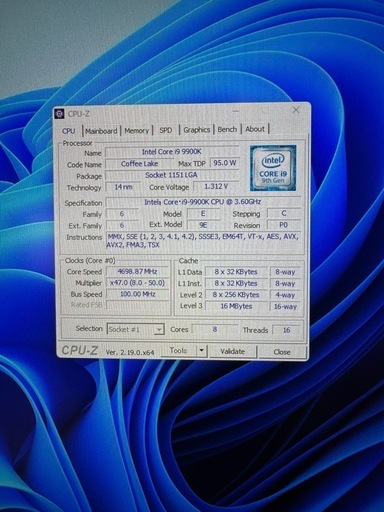The width and height of the screenshot is (384, 512).
Task: Click the L1 Inst. value 8 x 32 KBytes
Action: [236, 284]
